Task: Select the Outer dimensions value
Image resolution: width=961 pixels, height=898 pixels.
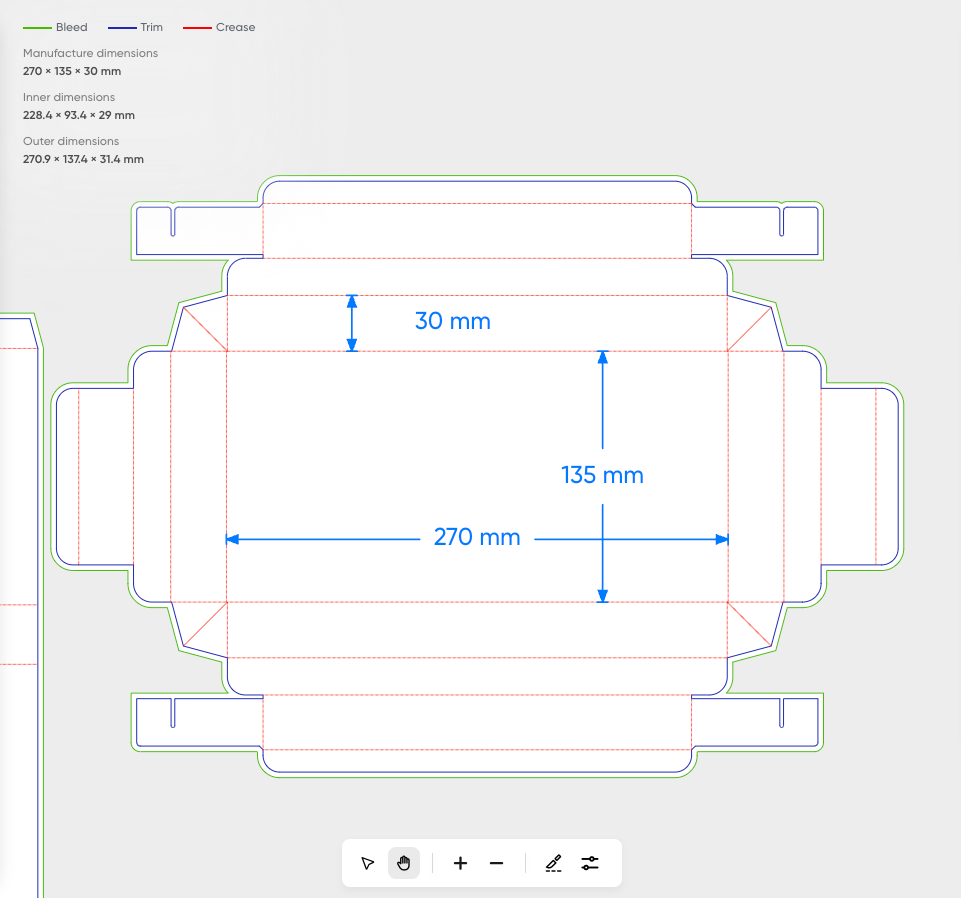Action: [x=83, y=159]
